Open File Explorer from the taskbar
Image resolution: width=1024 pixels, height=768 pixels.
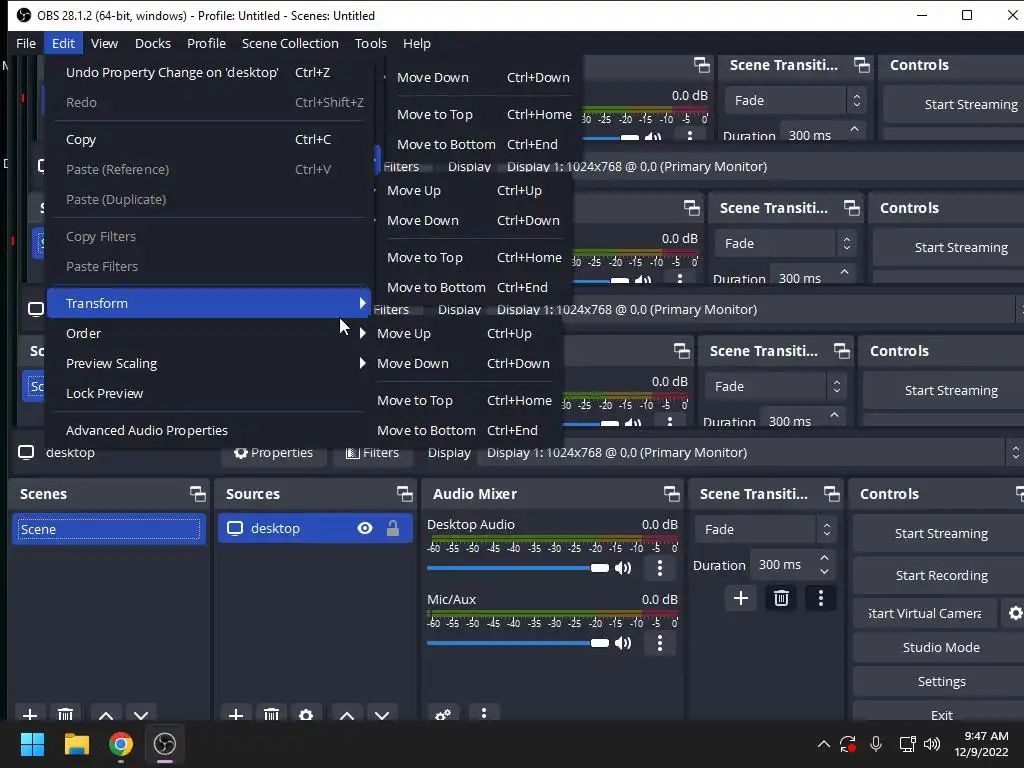pos(77,744)
